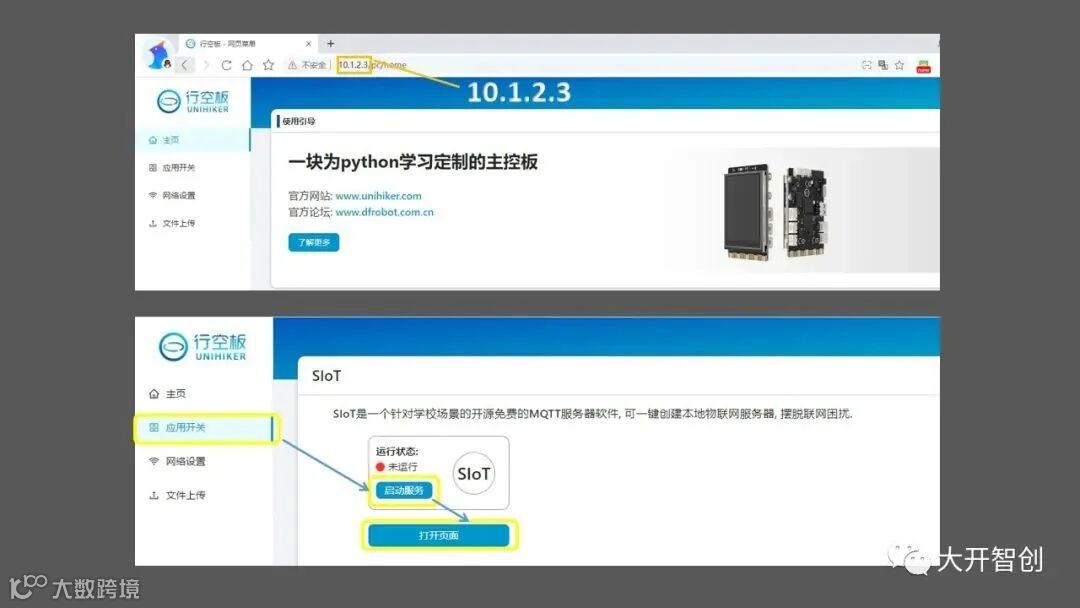Click the UNIHIKER board product image
Image resolution: width=1080 pixels, height=608 pixels.
(x=776, y=211)
